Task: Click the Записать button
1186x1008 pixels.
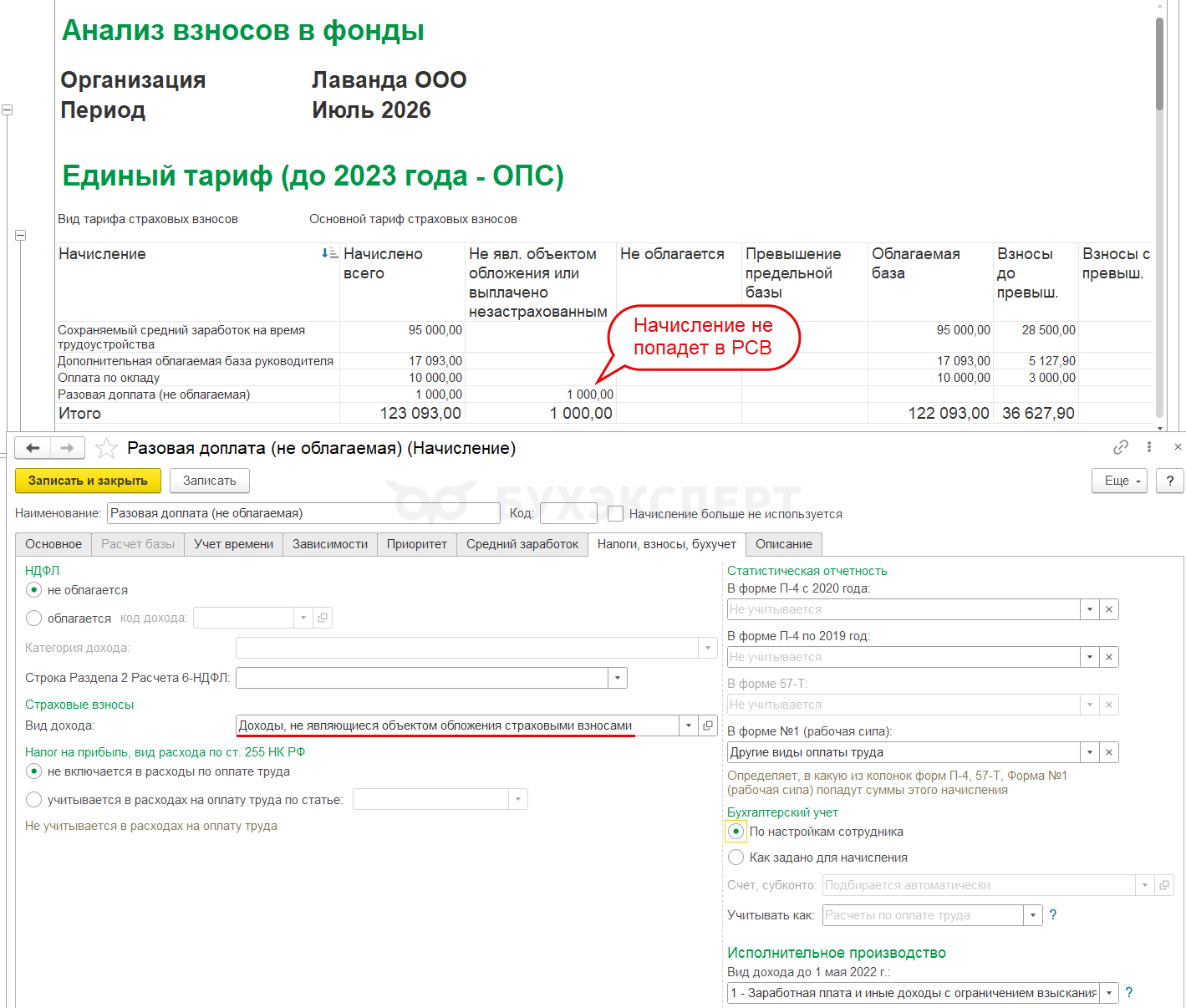Action: 210,481
